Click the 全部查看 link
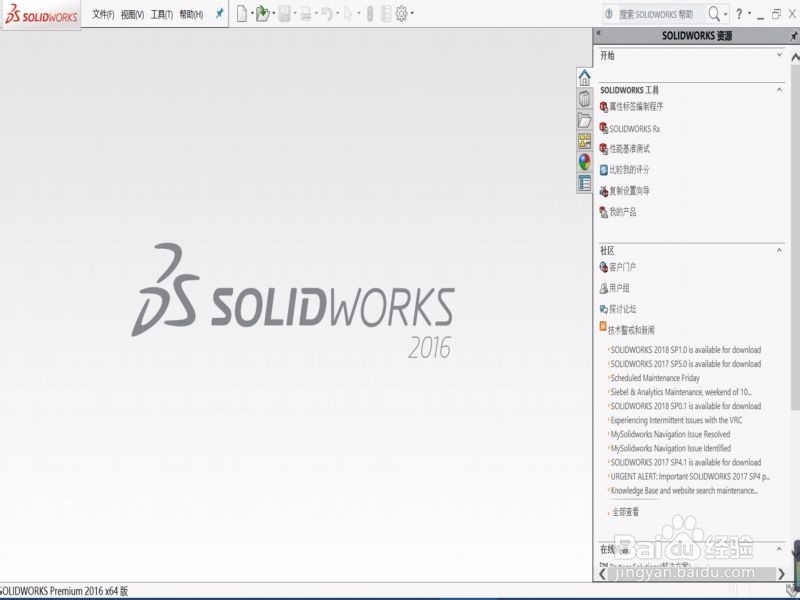 pyautogui.click(x=626, y=512)
